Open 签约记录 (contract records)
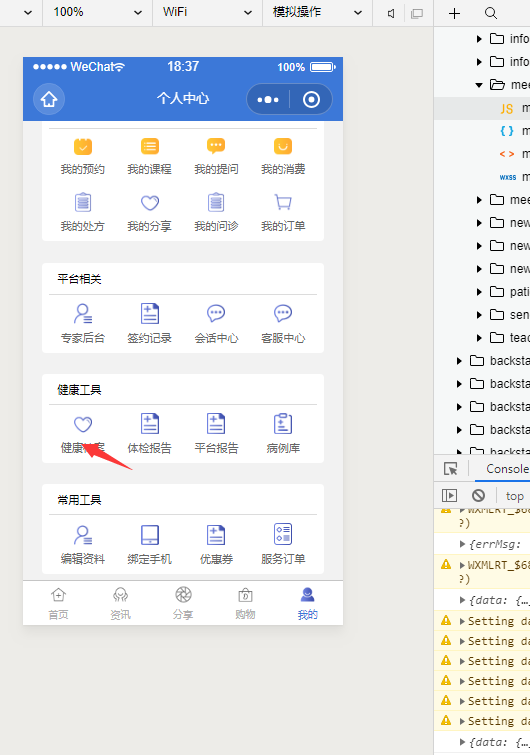530x755 pixels. point(150,324)
